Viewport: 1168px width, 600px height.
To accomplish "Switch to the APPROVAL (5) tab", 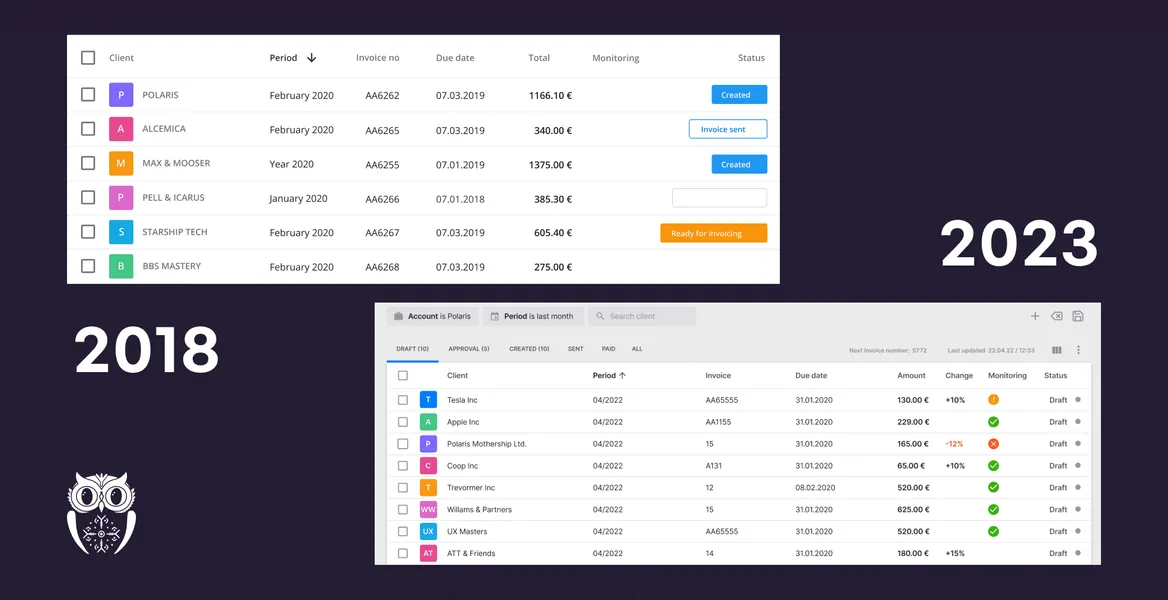I will (x=468, y=349).
